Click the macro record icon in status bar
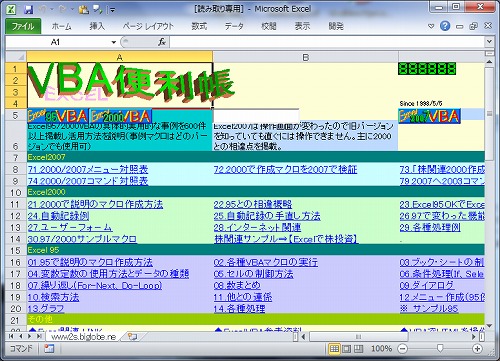Screen dimensions: 500x361 [49, 349]
